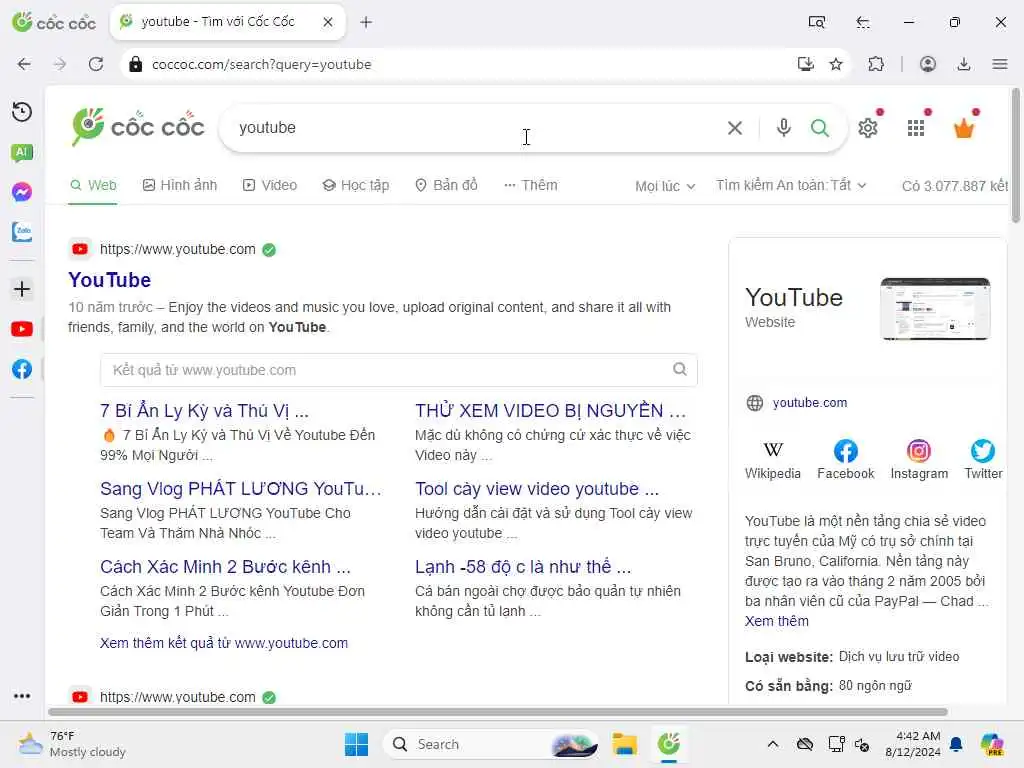This screenshot has height=768, width=1024.
Task: Open Instagram link in YouTube panel
Action: tap(919, 460)
